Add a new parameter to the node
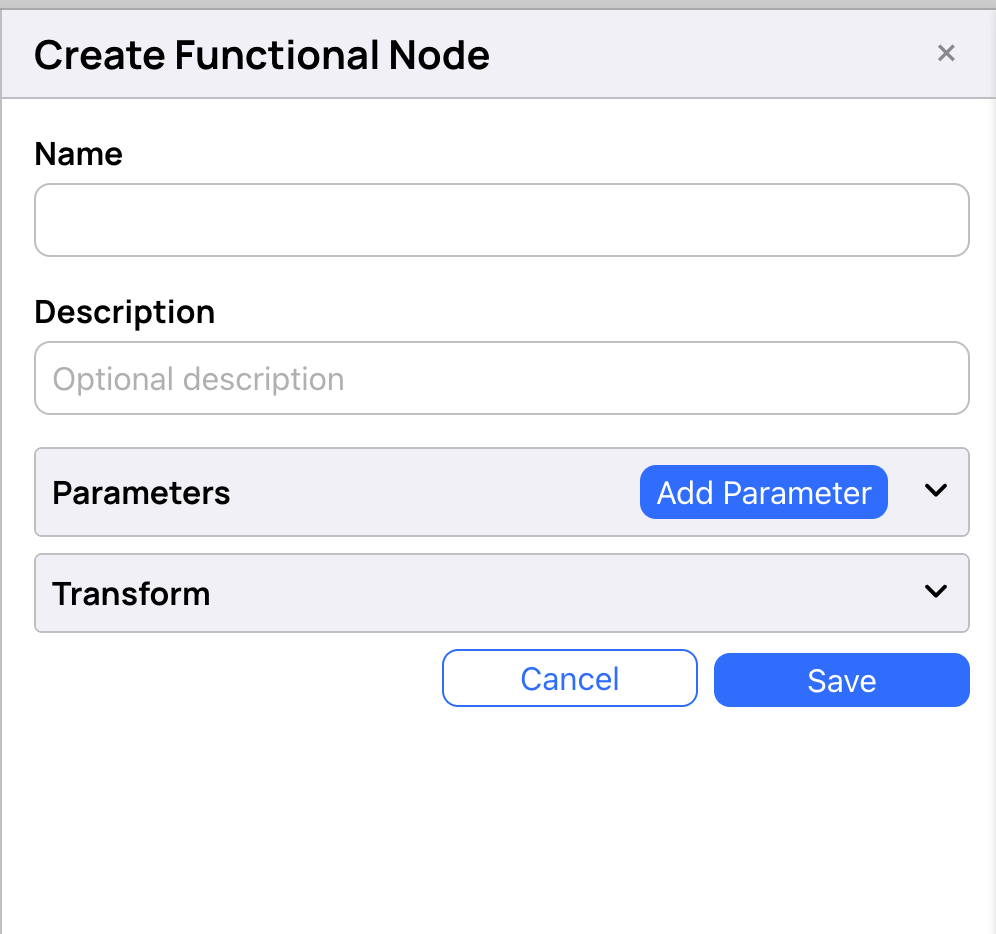The image size is (996, 934). coord(763,492)
